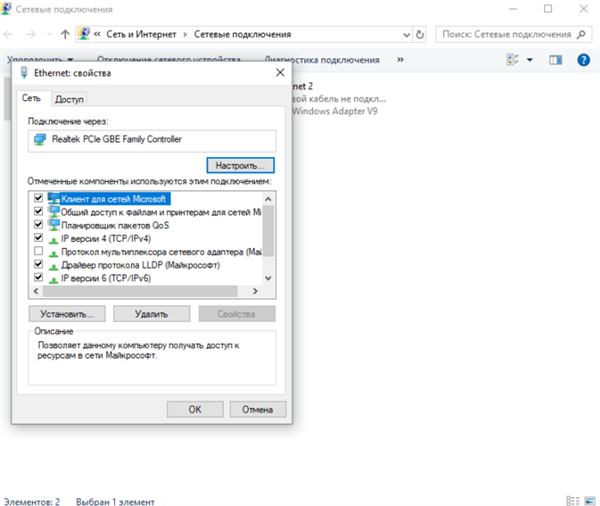Image resolution: width=600 pixels, height=506 pixels.
Task: Uncheck Драйвер протокола LLDP checkbox
Action: click(38, 264)
